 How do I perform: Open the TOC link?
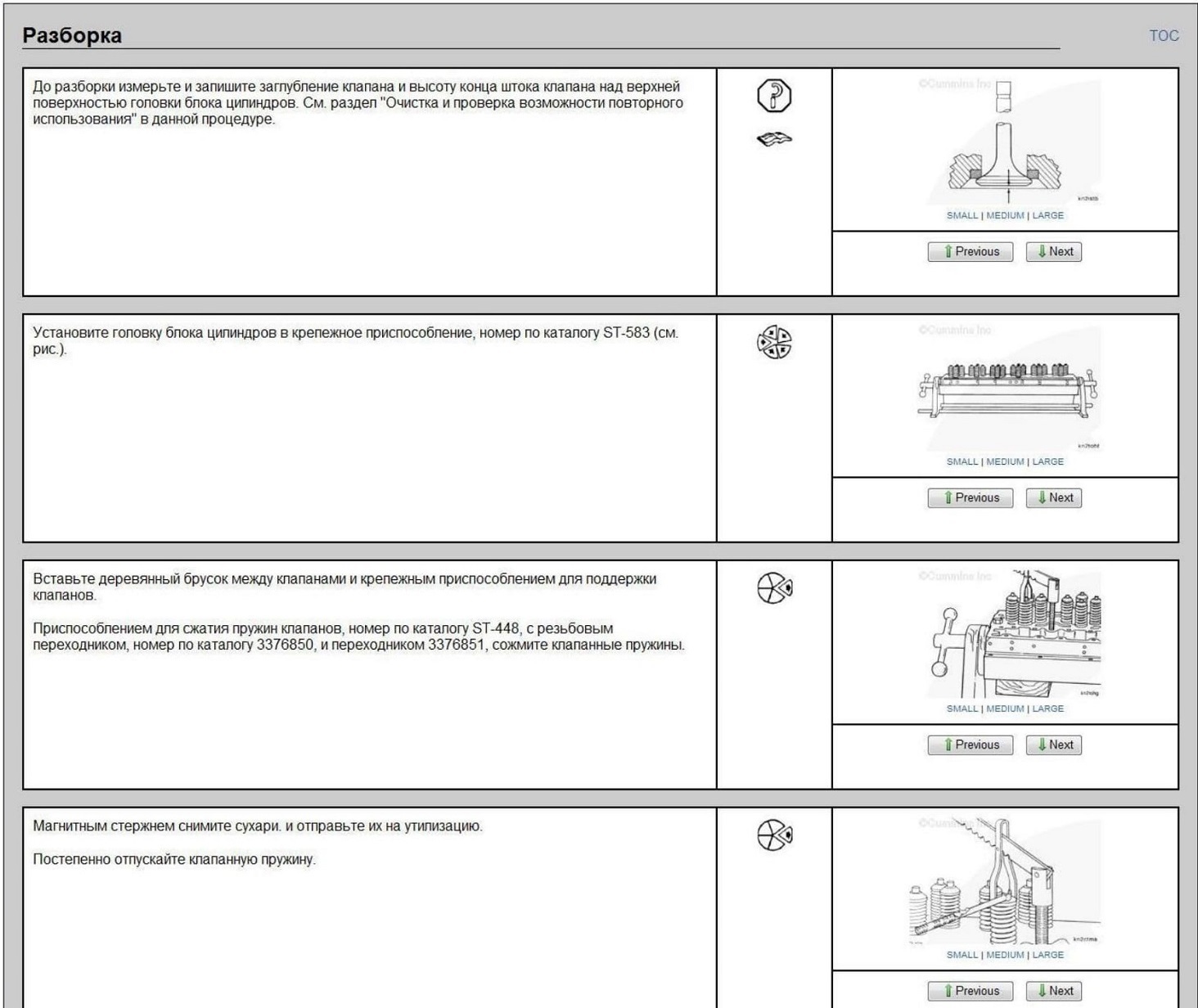[1164, 35]
